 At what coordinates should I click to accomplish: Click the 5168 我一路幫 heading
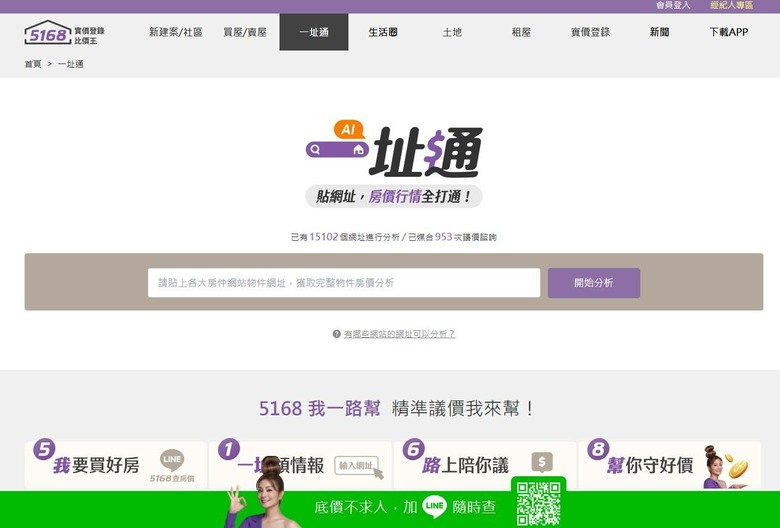tap(319, 409)
